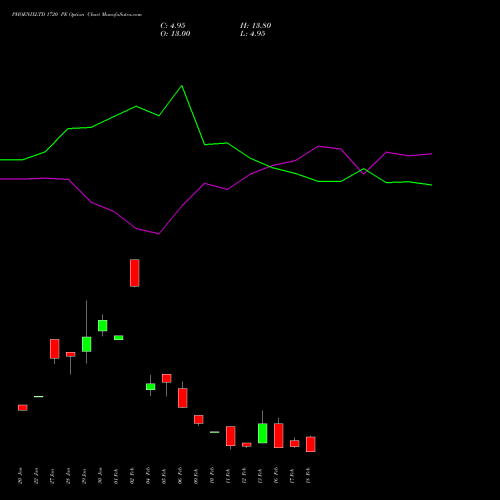Image resolution: width=500 pixels, height=500 pixels.
Task: Select the high value H: 13.80
Action: (x=256, y=26)
